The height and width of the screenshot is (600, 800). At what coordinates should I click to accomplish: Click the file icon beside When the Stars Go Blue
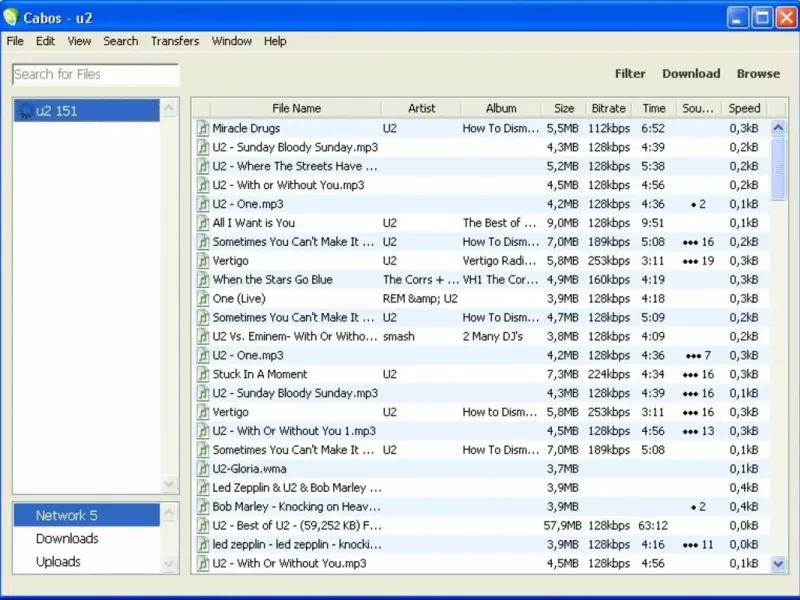click(203, 280)
